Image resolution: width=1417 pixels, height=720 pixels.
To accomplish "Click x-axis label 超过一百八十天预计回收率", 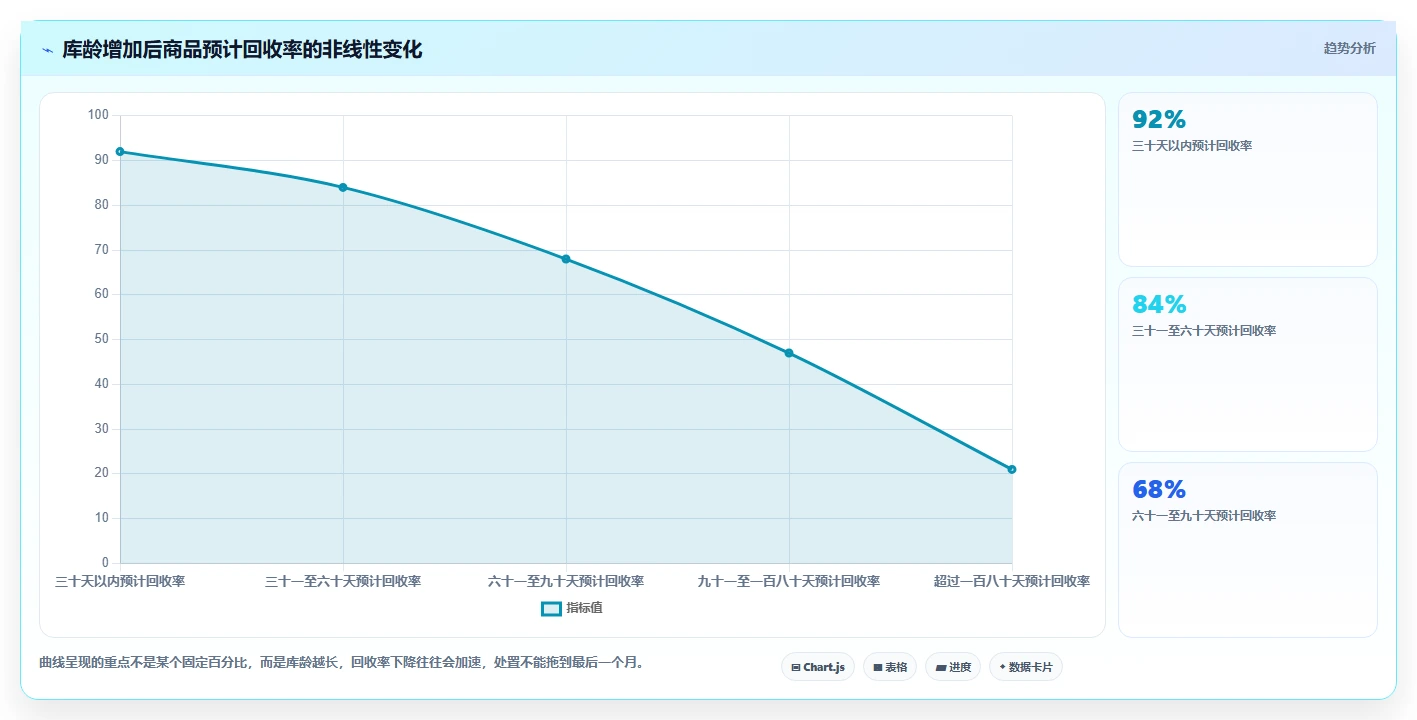I will (1012, 581).
